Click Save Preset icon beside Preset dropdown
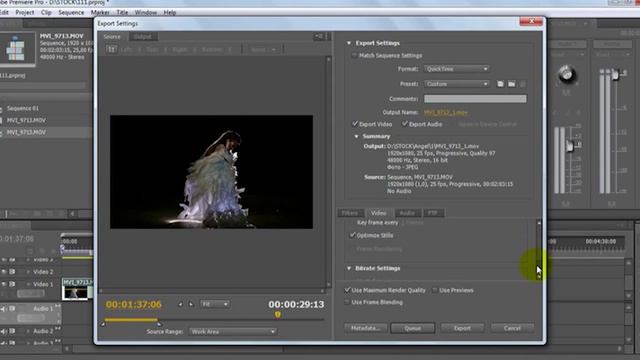640x360 pixels. (x=500, y=84)
